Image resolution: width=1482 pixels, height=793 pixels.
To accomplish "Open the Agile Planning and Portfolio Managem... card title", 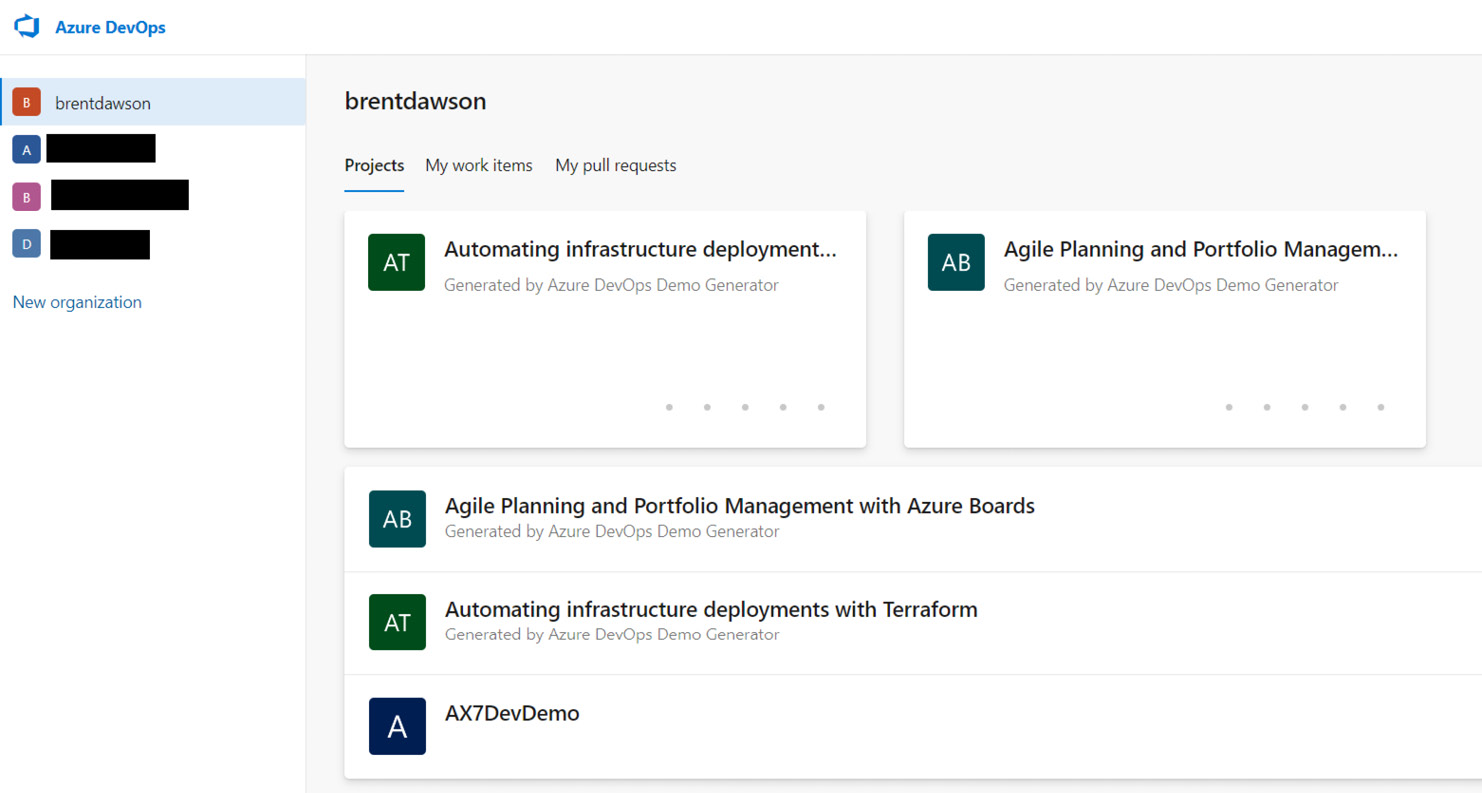I will coord(1200,249).
